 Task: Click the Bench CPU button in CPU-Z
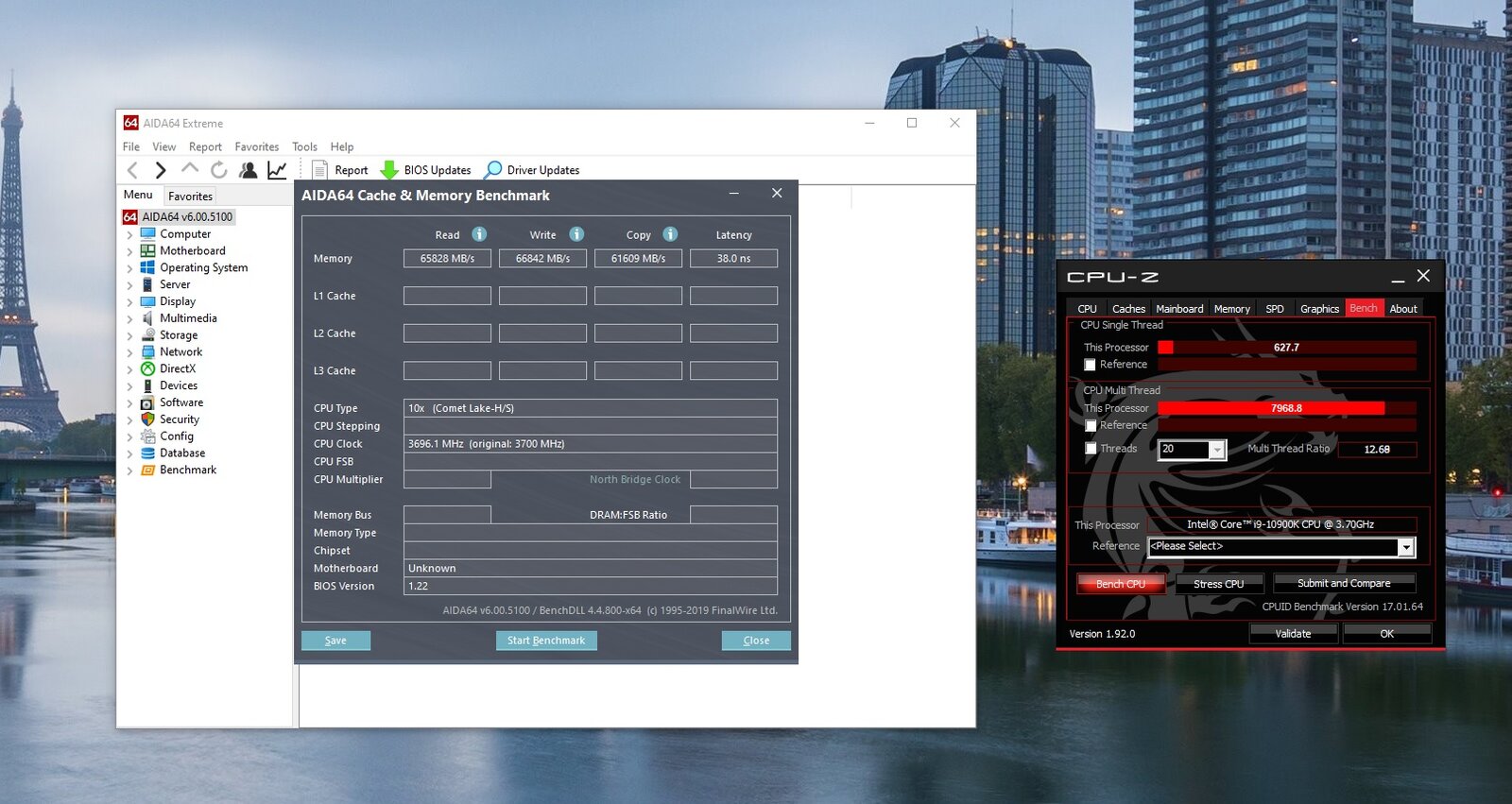click(1121, 584)
